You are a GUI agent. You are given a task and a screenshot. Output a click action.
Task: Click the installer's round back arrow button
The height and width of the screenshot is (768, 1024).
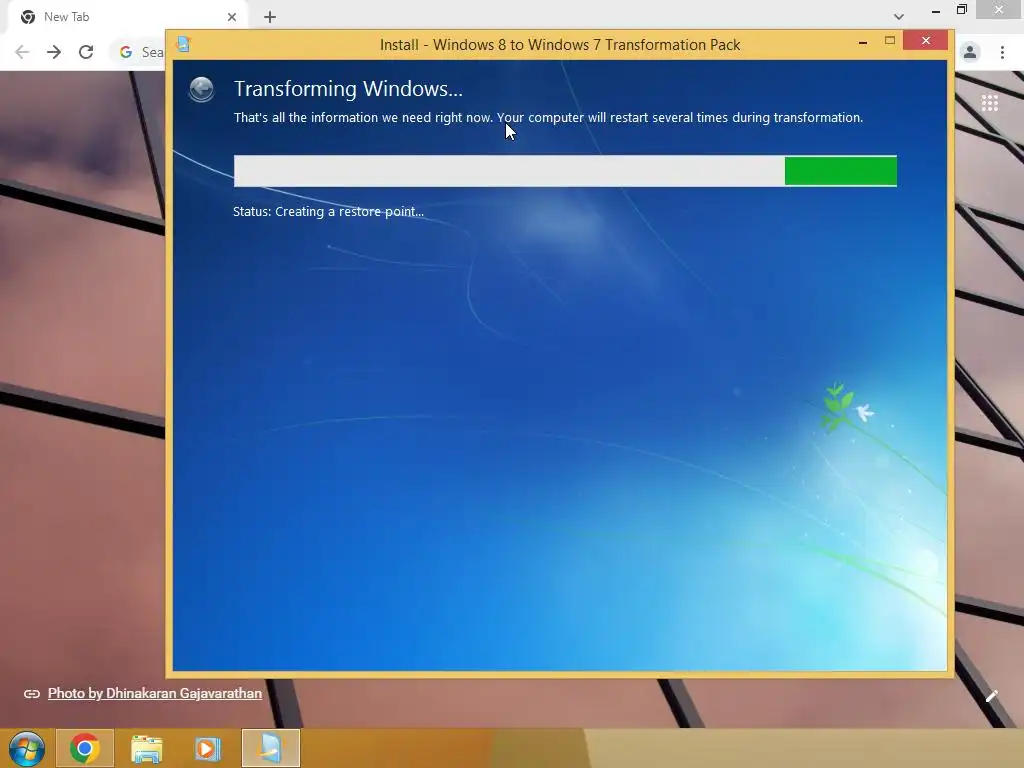201,89
